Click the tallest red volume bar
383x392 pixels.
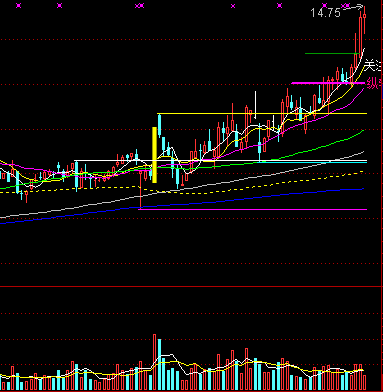(x=154, y=362)
